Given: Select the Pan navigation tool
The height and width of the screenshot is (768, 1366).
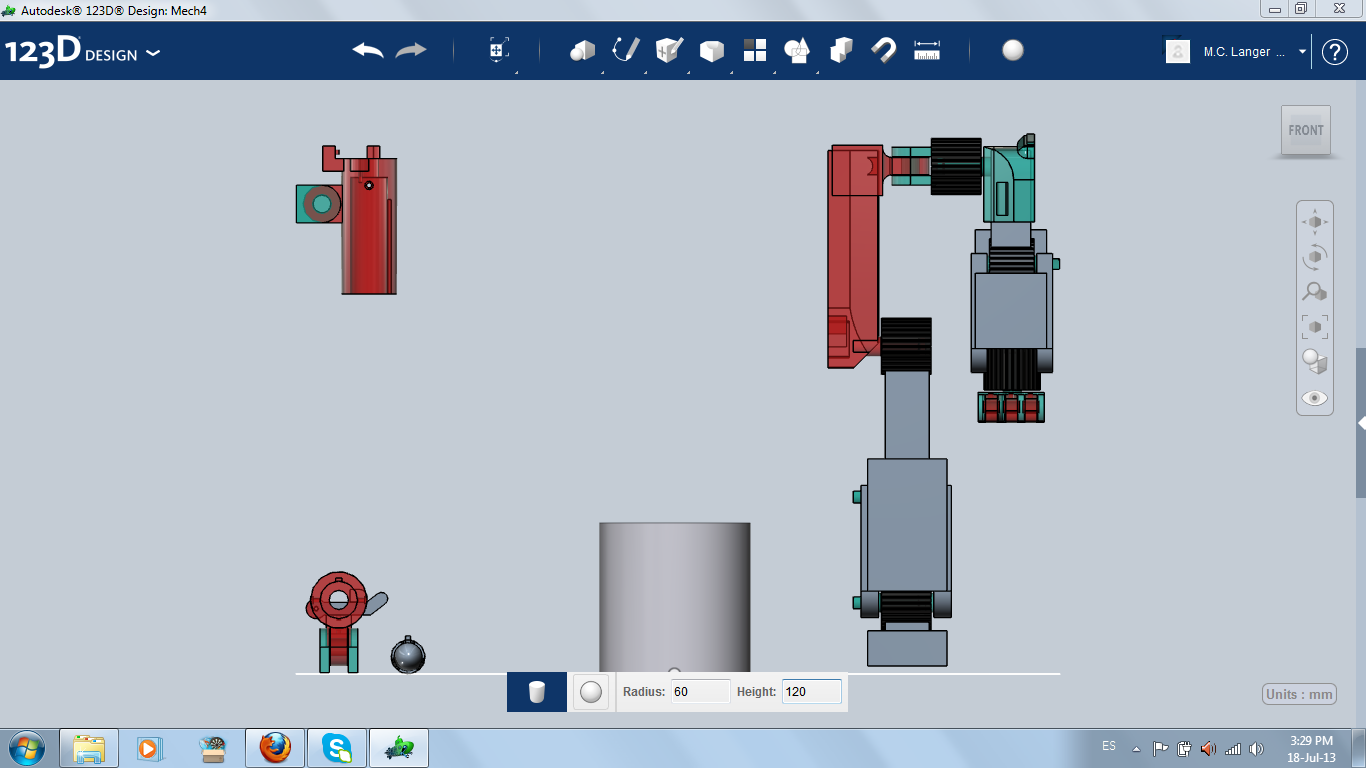Looking at the screenshot, I should 1315,222.
